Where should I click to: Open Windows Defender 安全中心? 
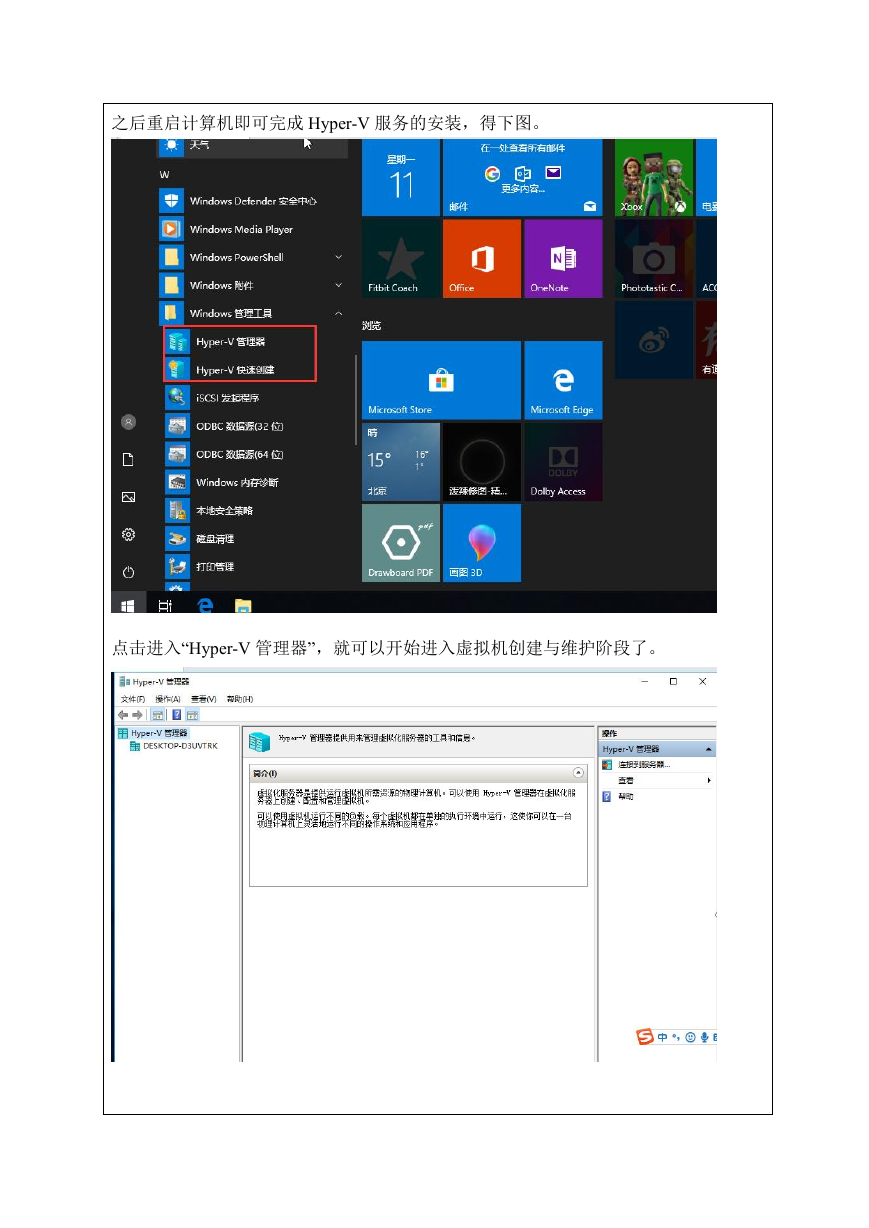(253, 201)
